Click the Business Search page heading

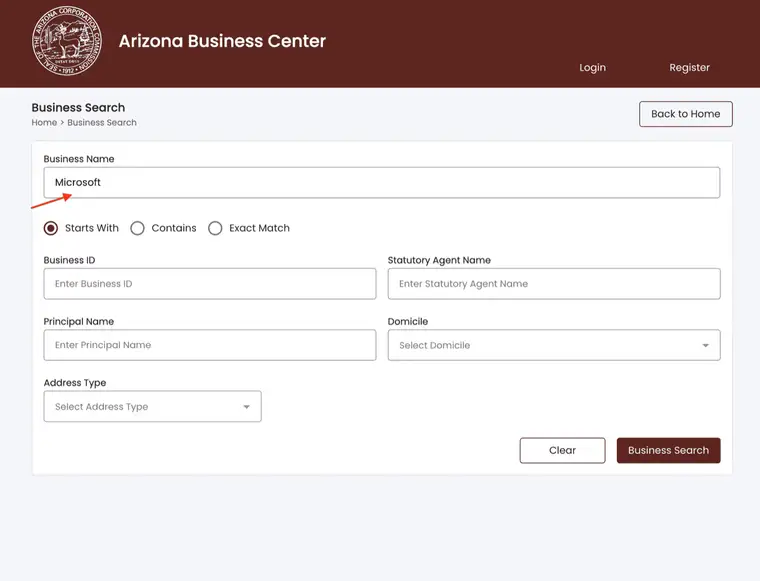coord(78,108)
